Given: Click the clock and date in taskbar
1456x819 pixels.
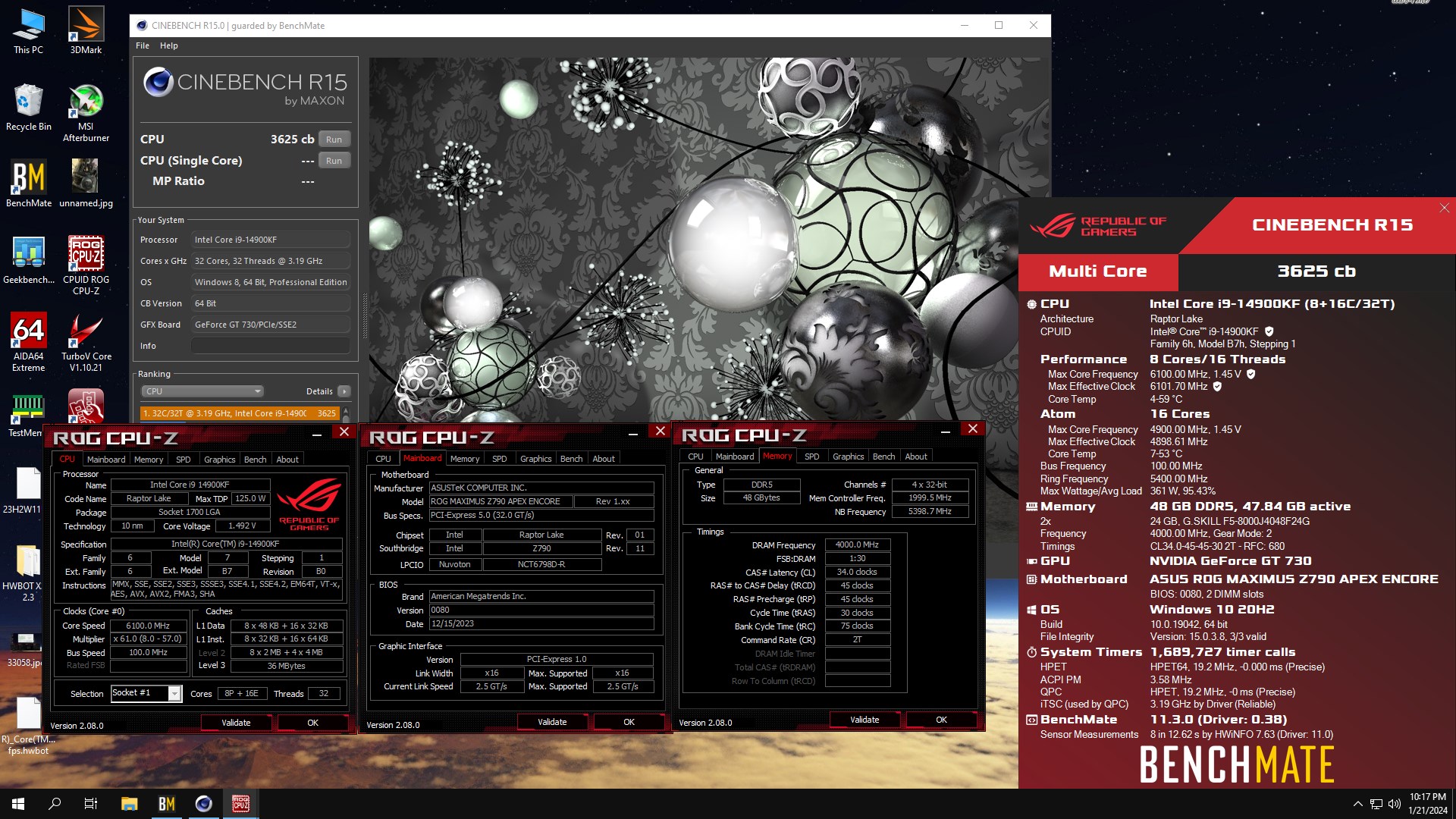Looking at the screenshot, I should [x=1428, y=804].
